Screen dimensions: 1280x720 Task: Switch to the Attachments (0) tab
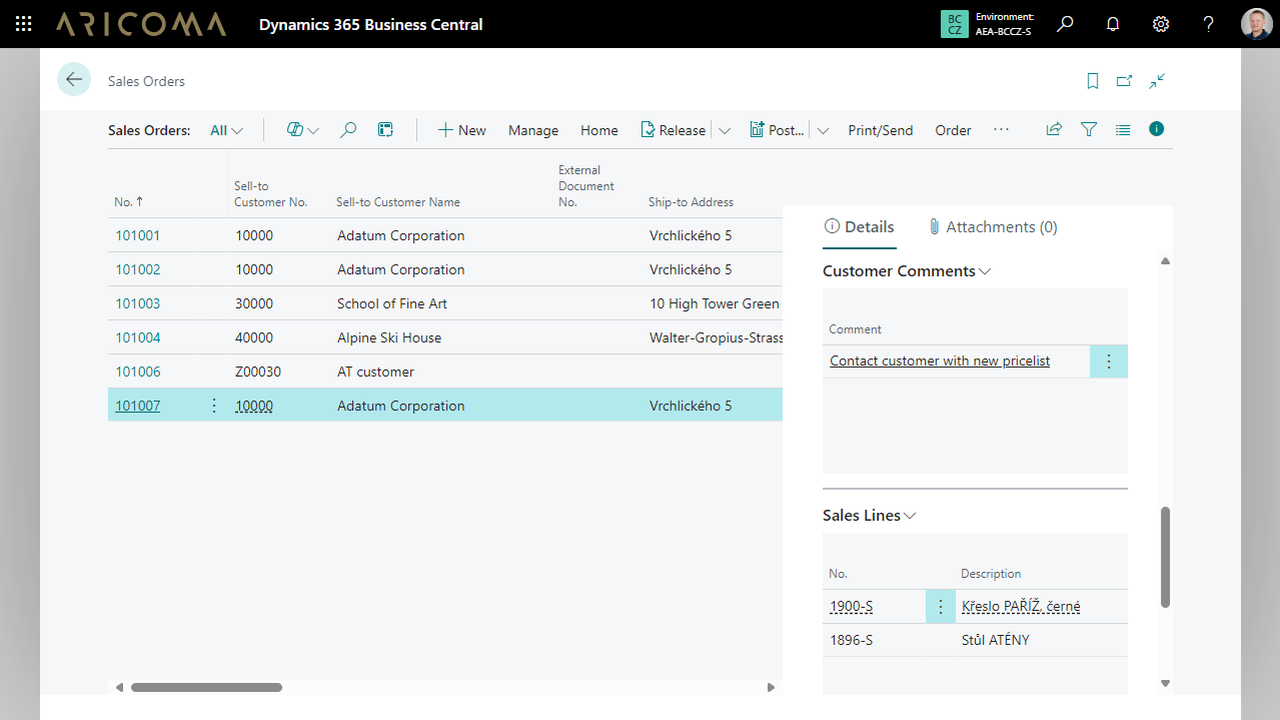click(x=992, y=227)
